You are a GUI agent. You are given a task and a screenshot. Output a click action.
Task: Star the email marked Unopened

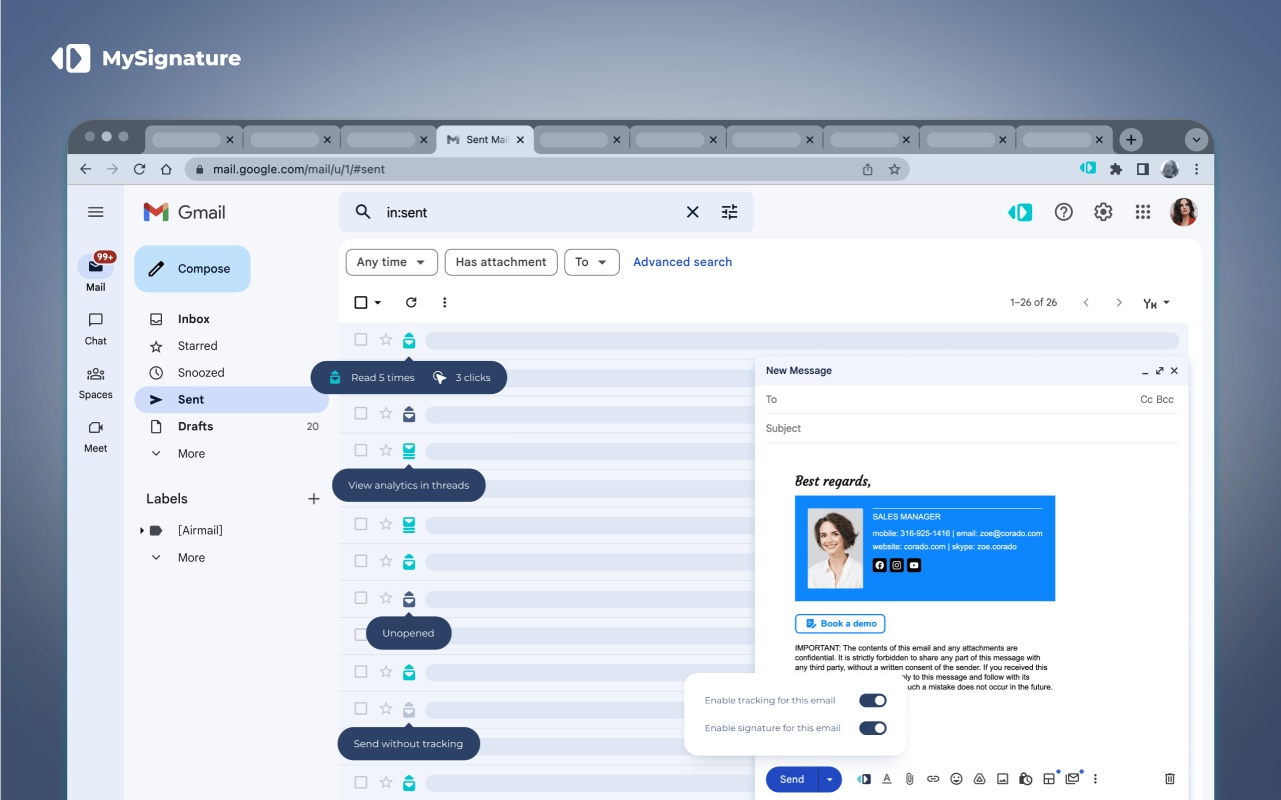[386, 598]
